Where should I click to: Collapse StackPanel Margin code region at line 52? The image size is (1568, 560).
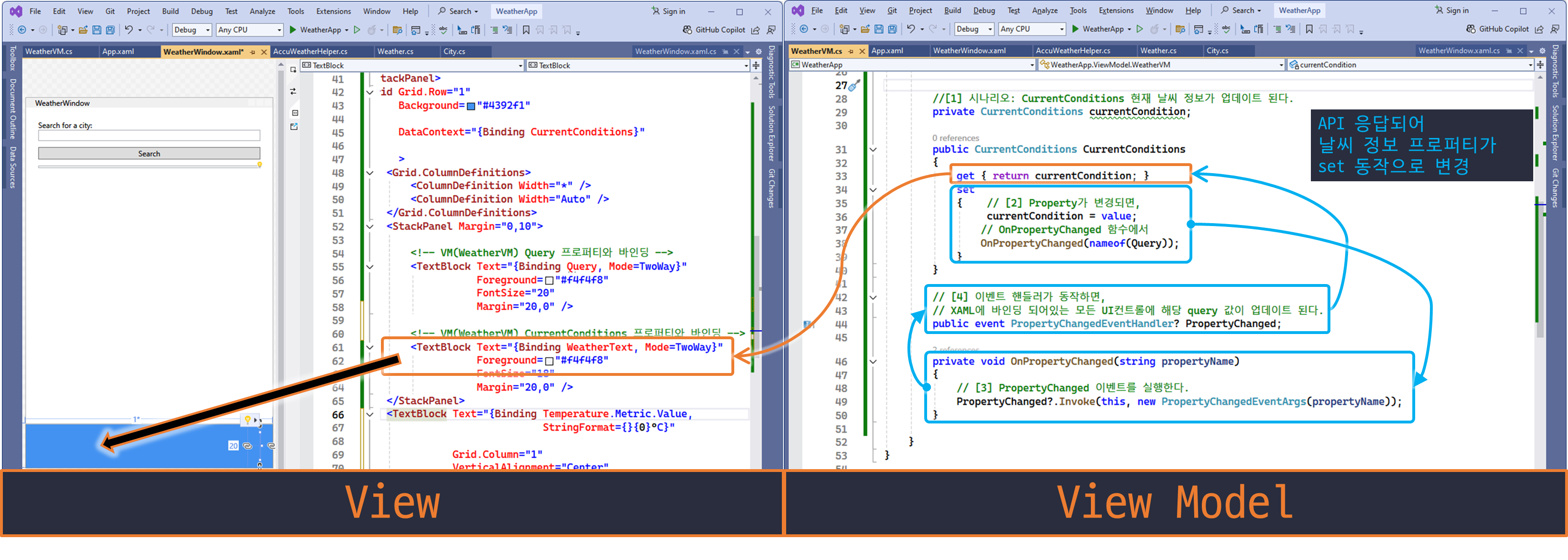pyautogui.click(x=370, y=227)
